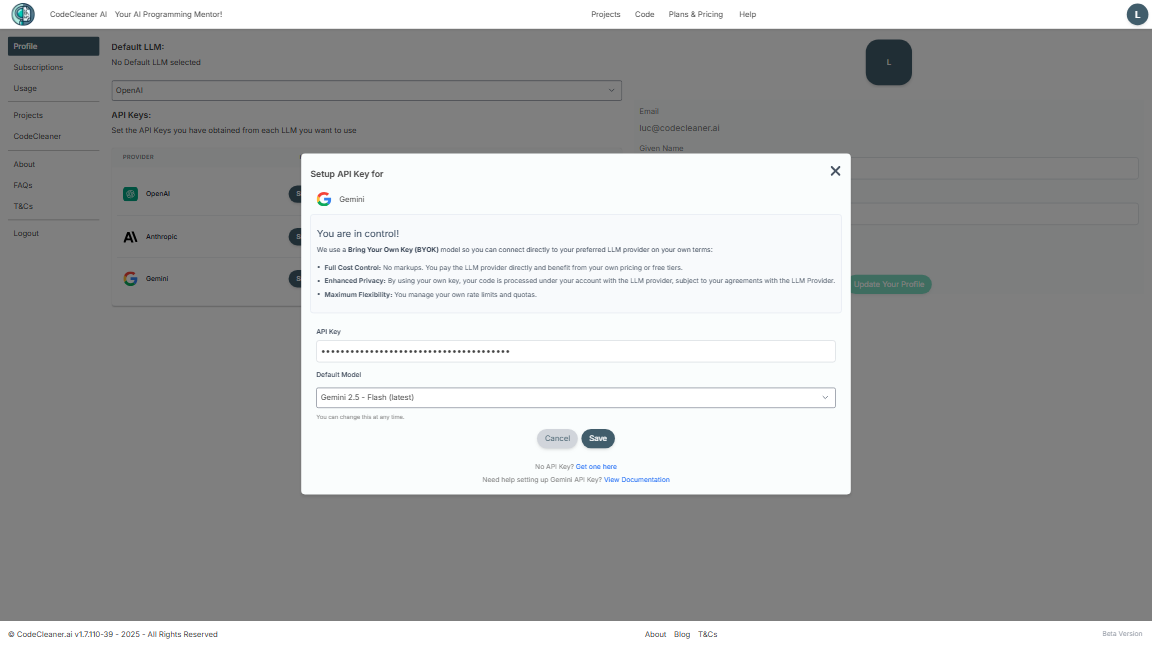This screenshot has width=1152, height=648.
Task: Open T&Cs in sidebar
Action: pos(23,206)
